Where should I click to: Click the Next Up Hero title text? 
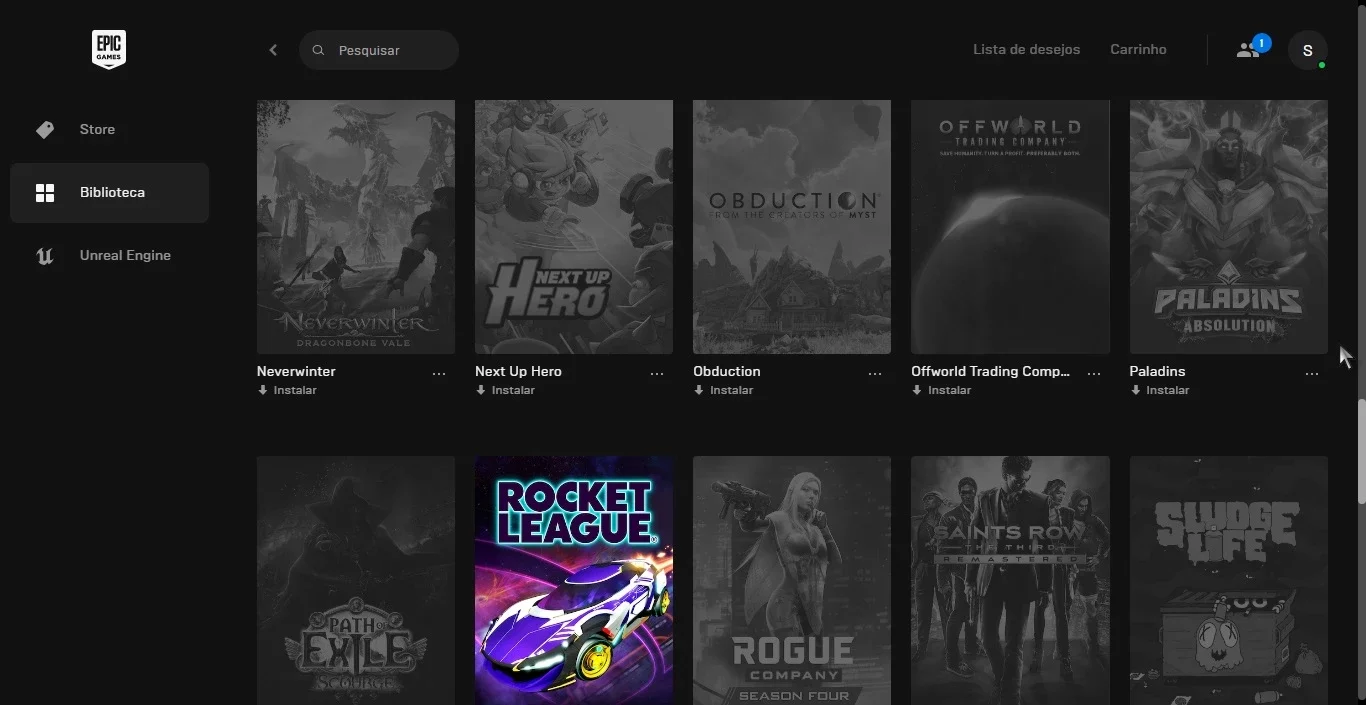coord(518,371)
